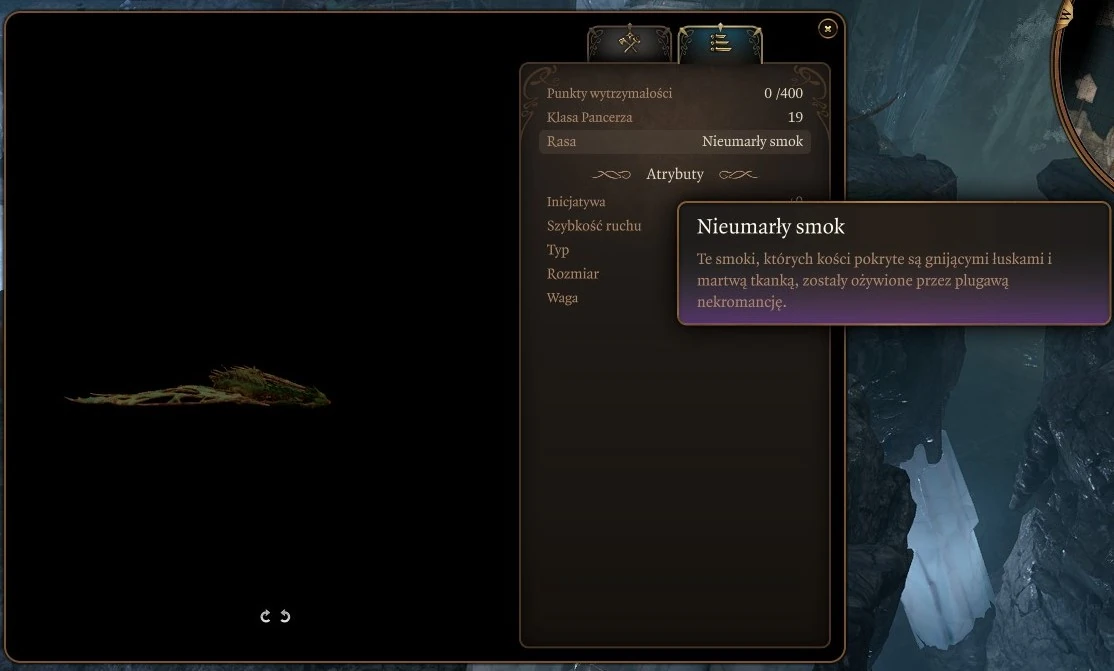Click the Rozmiar attribute label
Image resolution: width=1114 pixels, height=671 pixels.
pyautogui.click(x=573, y=274)
